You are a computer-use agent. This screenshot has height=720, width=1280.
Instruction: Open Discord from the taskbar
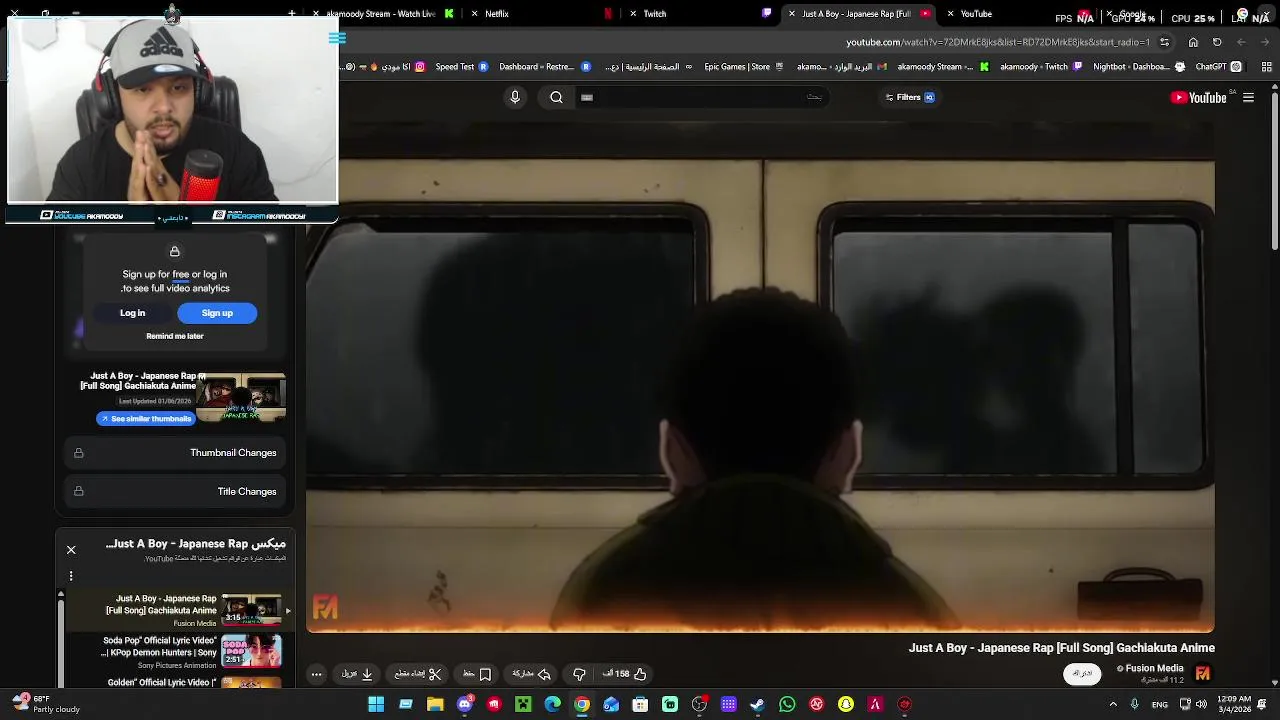pos(464,705)
